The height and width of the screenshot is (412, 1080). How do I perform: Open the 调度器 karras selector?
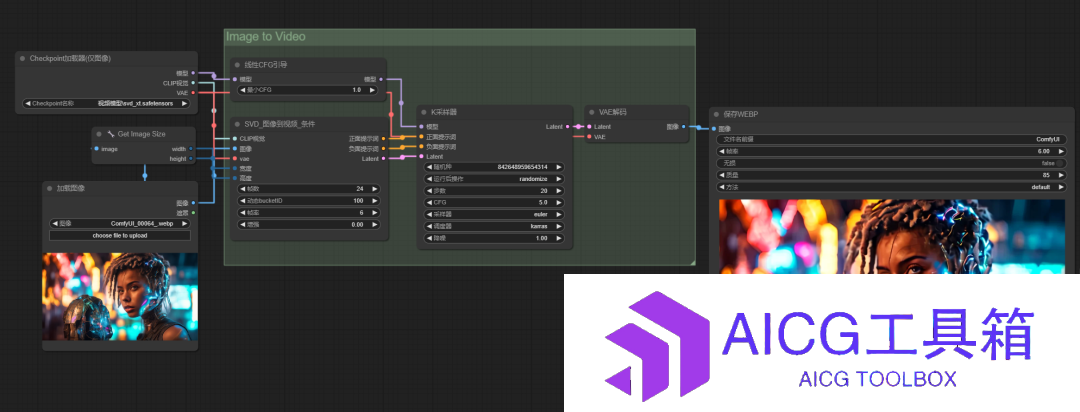click(495, 226)
